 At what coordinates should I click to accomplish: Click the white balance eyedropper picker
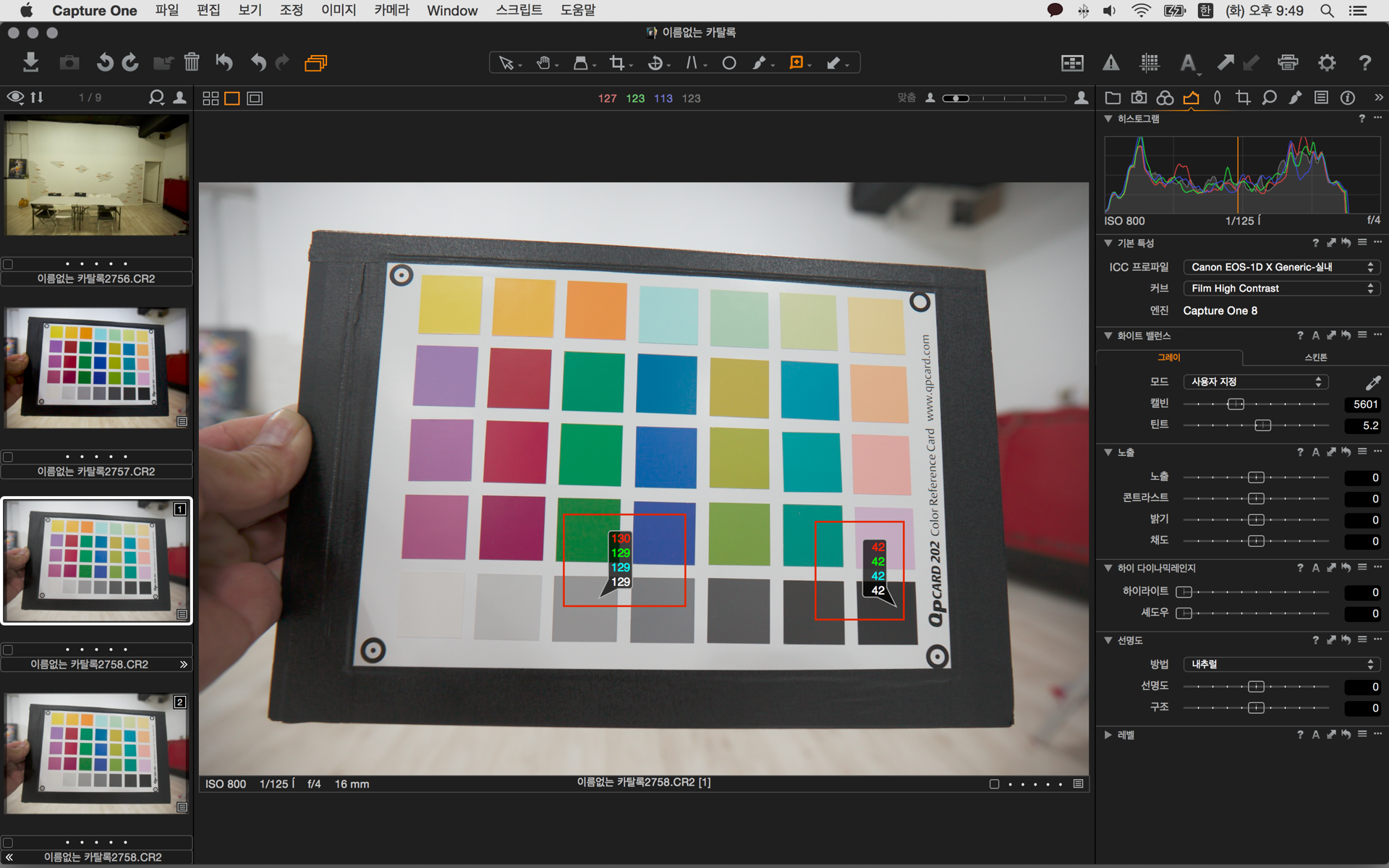point(1372,382)
